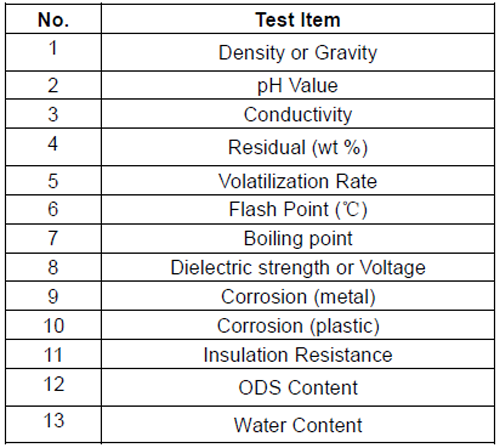Select row number 5 cell
This screenshot has height=448, width=500.
point(53,181)
